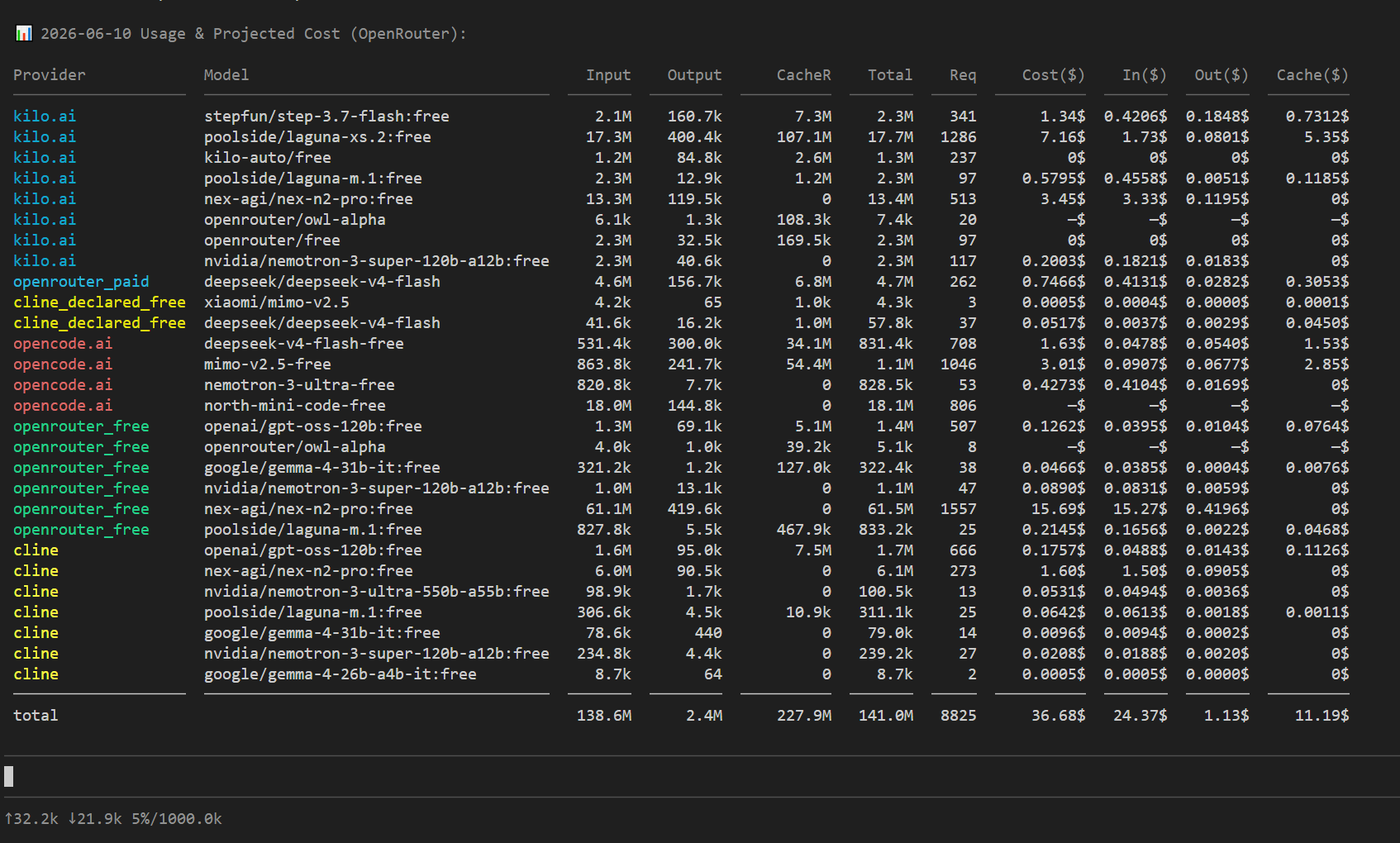1400x843 pixels.
Task: Click total output cost '1.13$'
Action: point(1226,716)
